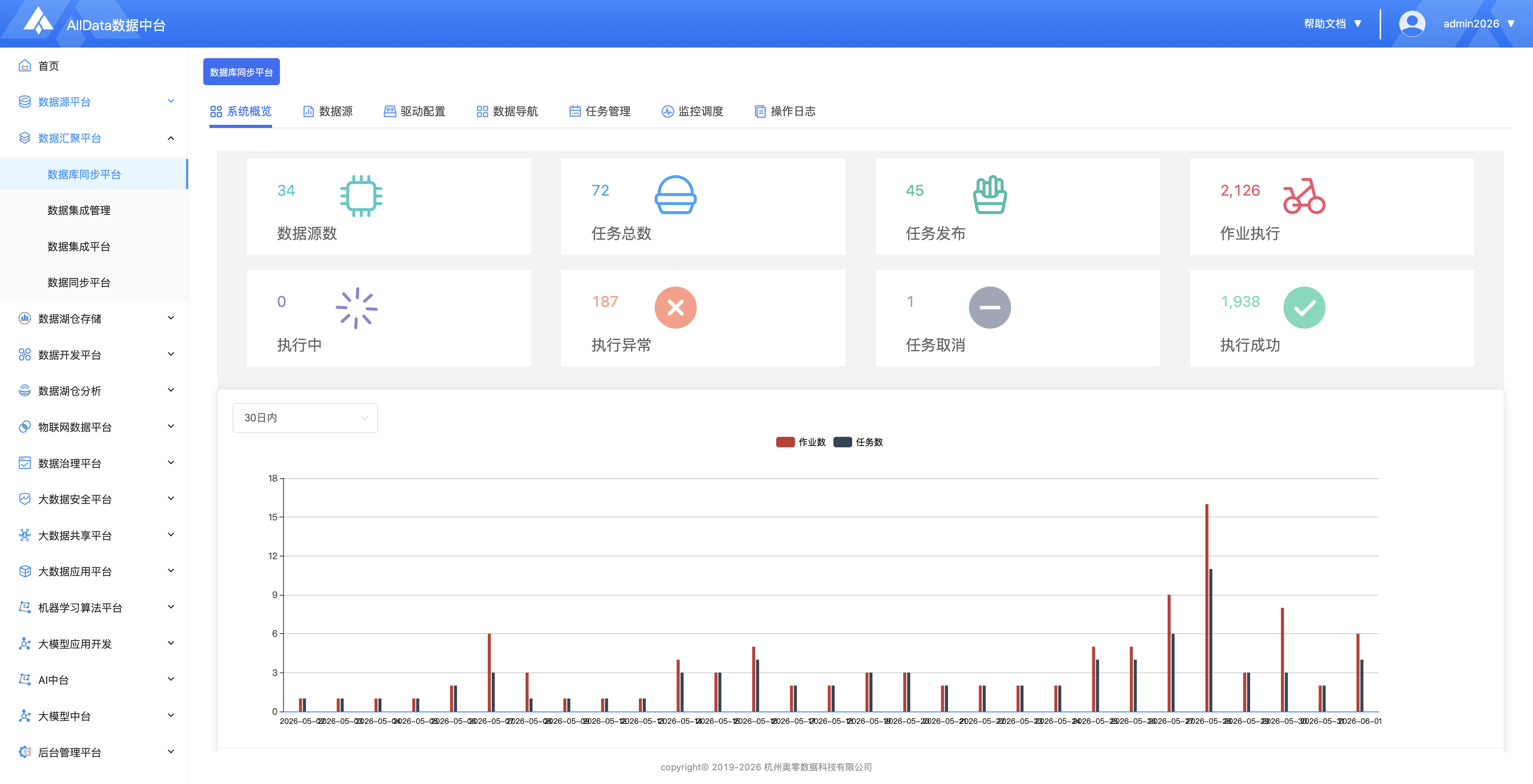Expand the 数据湖仓存储 menu chevron
Screen dimensions: 1533x784
[x=171, y=318]
